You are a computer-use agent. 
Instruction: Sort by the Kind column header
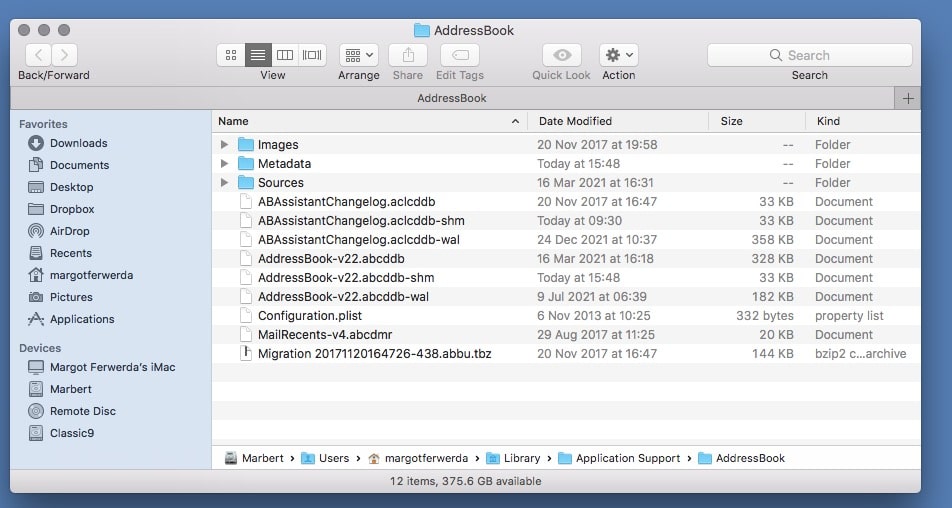(863, 121)
